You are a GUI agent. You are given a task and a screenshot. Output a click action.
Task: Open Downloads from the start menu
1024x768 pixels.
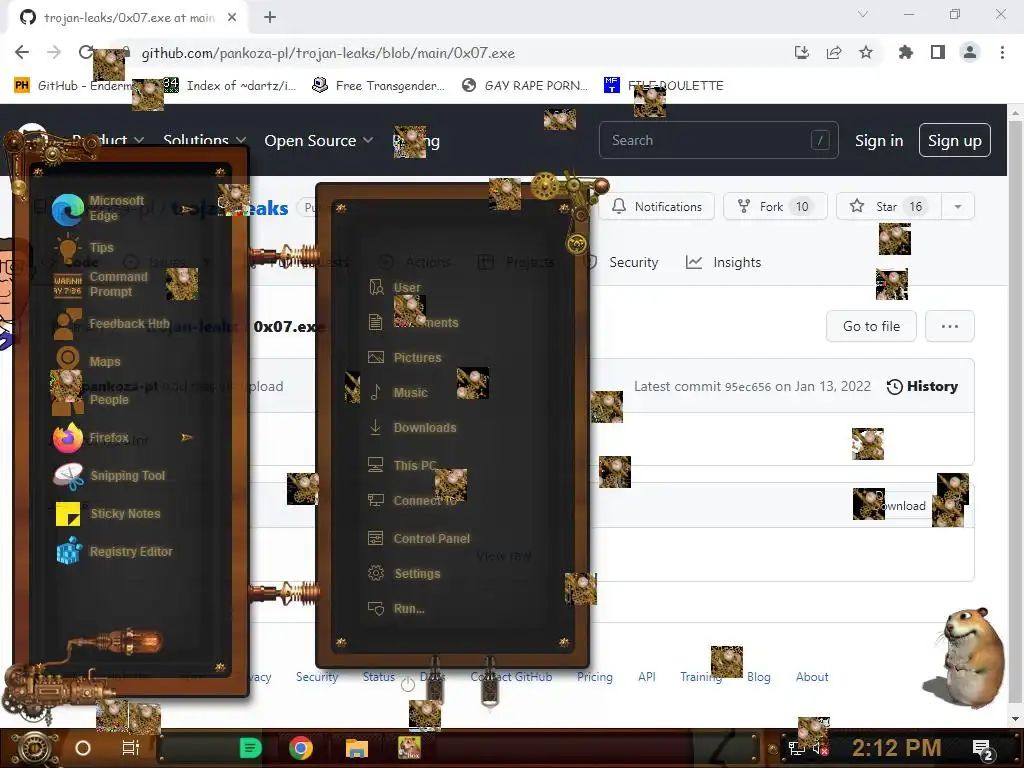412,428
